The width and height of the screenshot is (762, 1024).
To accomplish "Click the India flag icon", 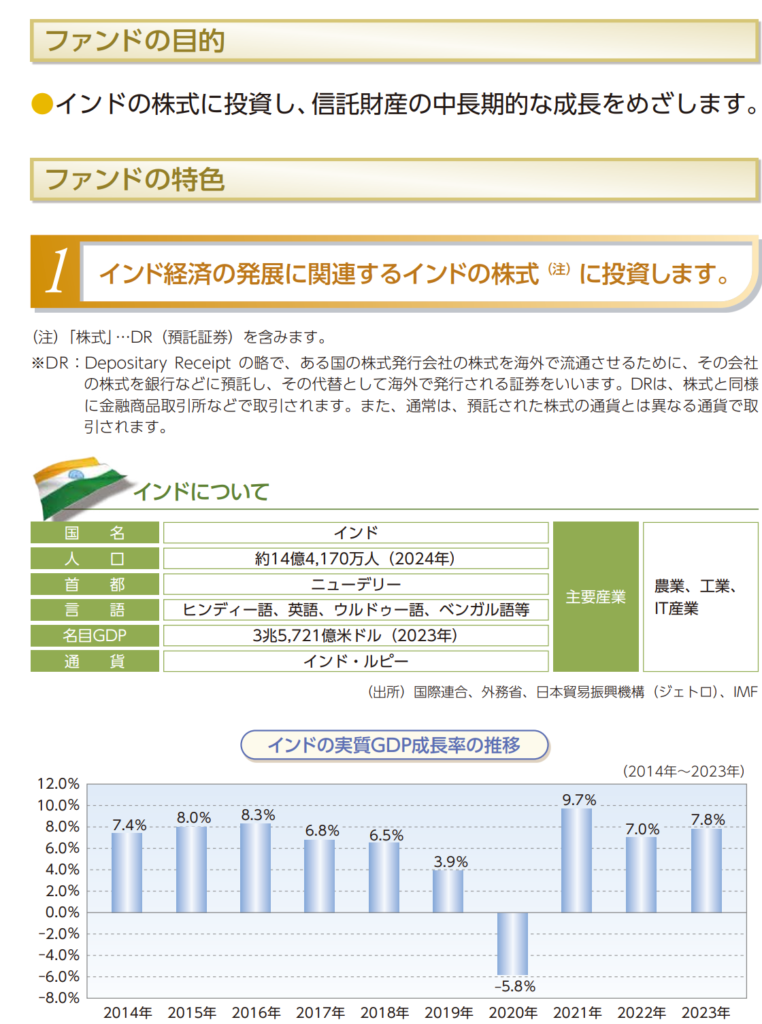I will pos(81,485).
